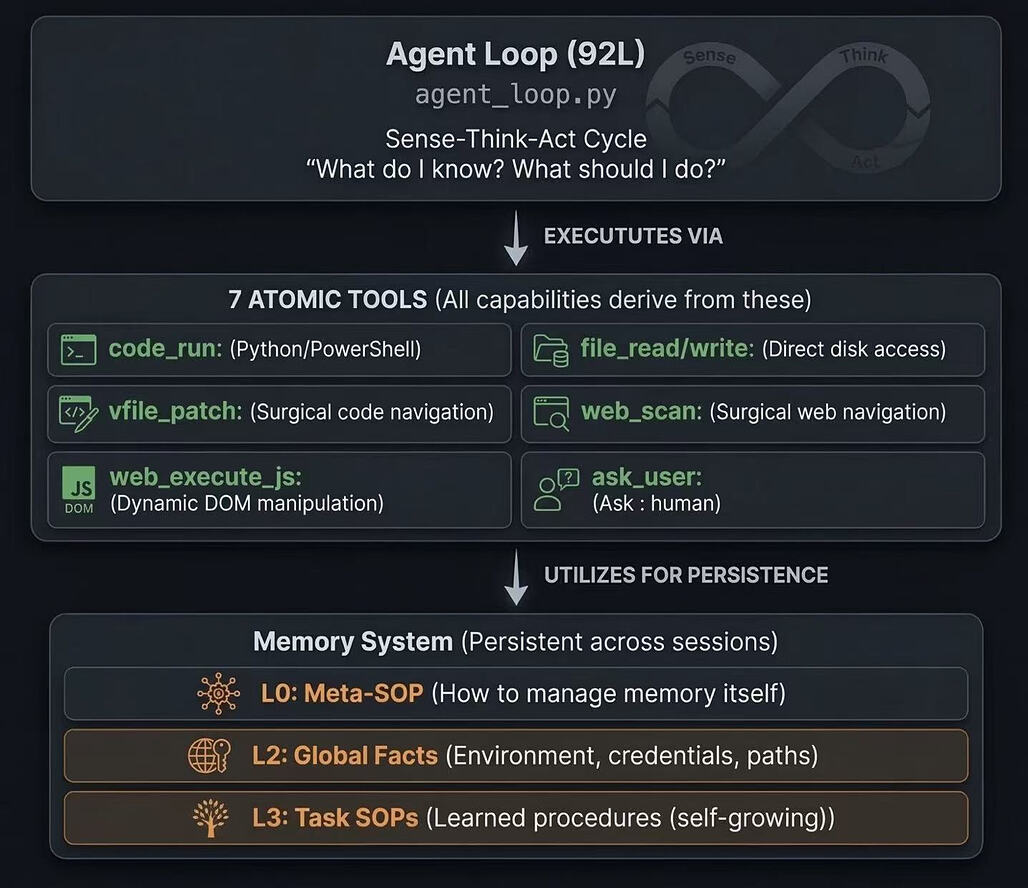1028x888 pixels.
Task: Click the Agent Loop (92L) heading
Action: 515,54
